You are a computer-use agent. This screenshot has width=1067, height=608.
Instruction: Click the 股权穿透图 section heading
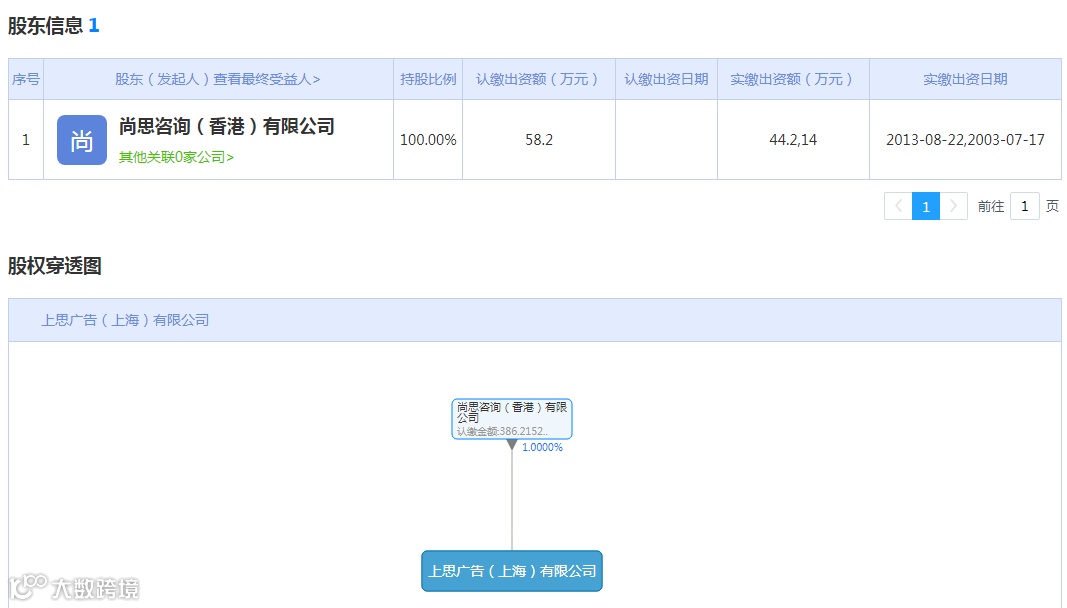55,266
